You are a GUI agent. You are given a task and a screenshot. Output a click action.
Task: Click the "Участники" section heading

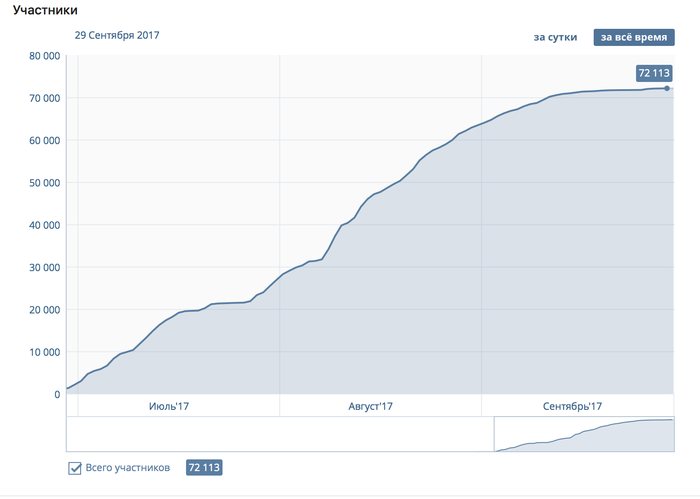pyautogui.click(x=40, y=10)
